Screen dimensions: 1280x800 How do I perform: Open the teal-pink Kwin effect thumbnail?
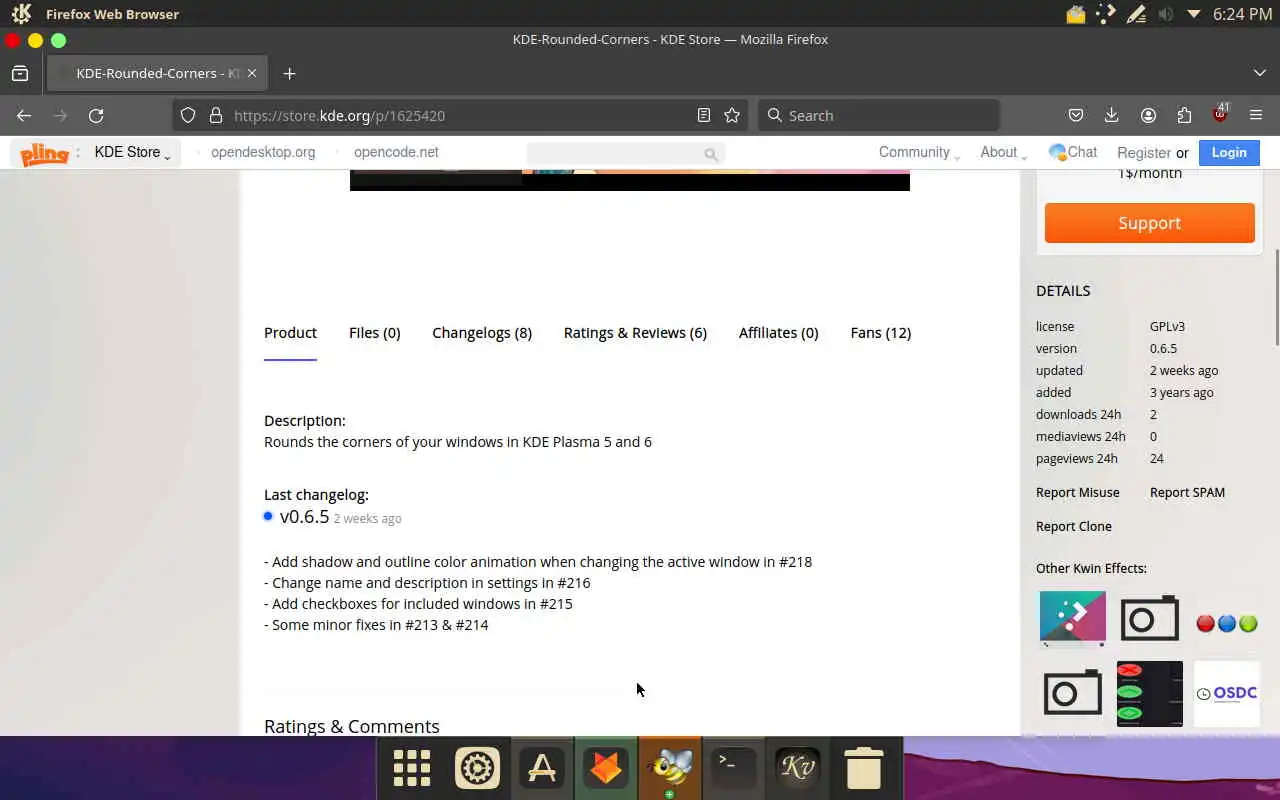point(1073,619)
